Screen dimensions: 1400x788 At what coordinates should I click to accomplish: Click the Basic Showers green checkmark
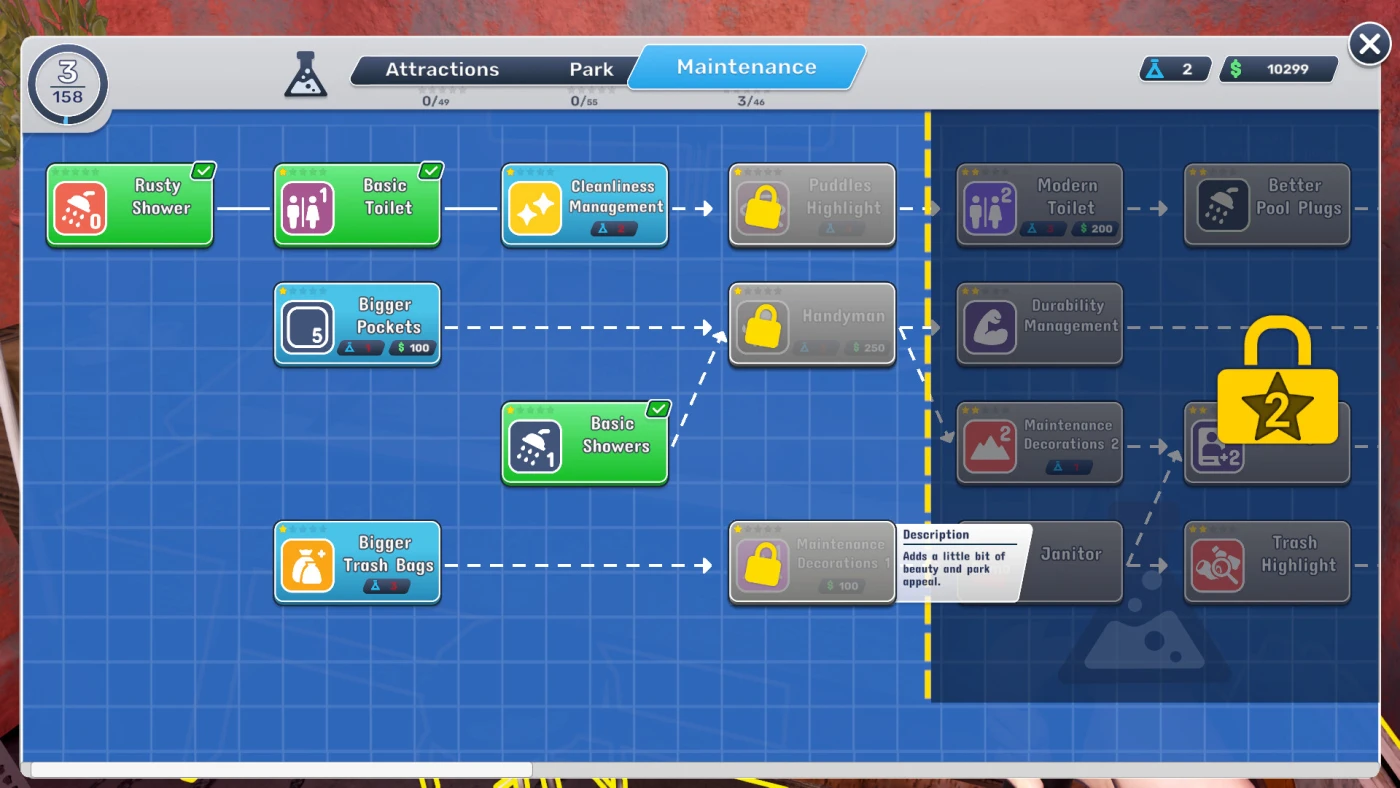[x=657, y=409]
